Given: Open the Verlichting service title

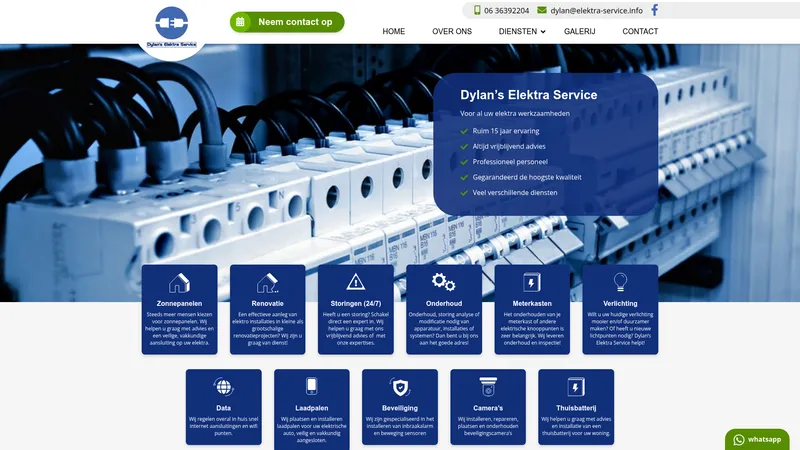Looking at the screenshot, I should (x=620, y=304).
